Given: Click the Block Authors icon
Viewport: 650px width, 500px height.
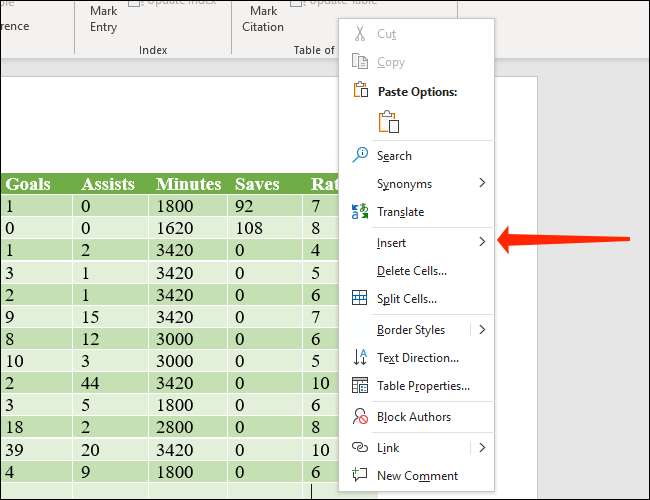Looking at the screenshot, I should coord(361,416).
